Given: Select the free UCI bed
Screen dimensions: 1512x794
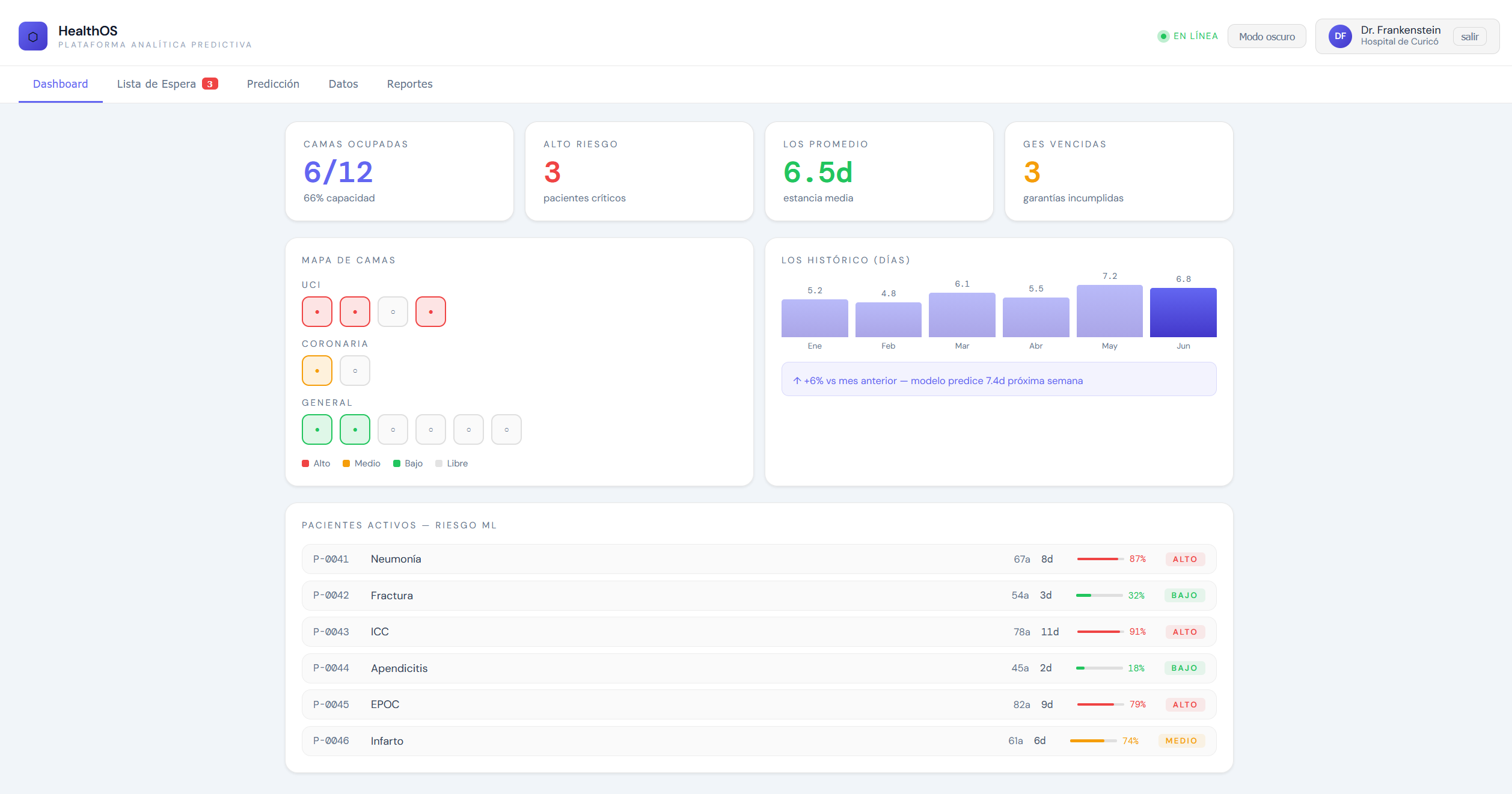Looking at the screenshot, I should [393, 311].
